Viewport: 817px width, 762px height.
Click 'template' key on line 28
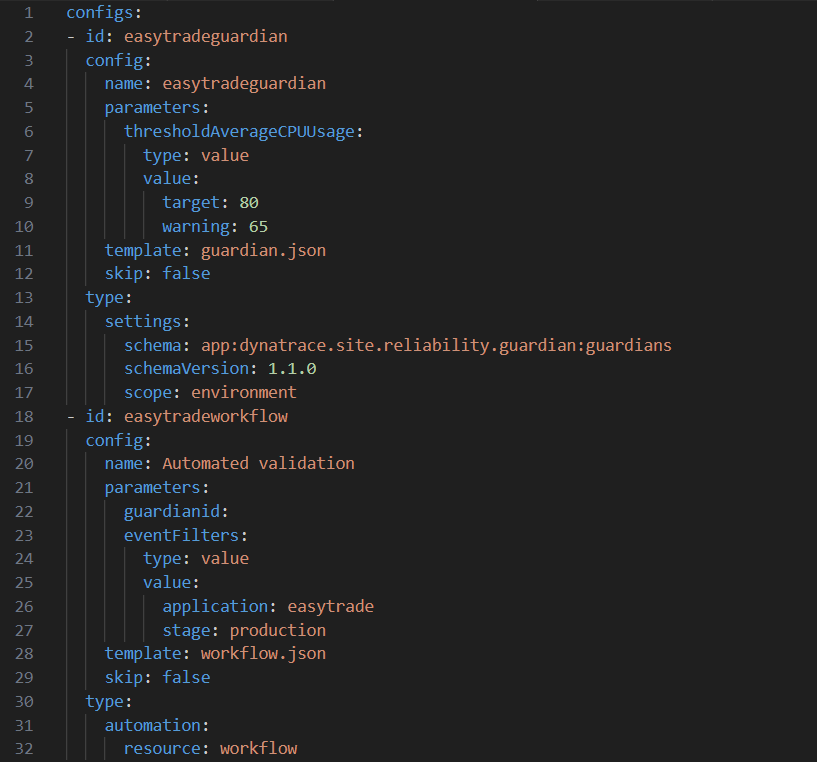point(143,654)
